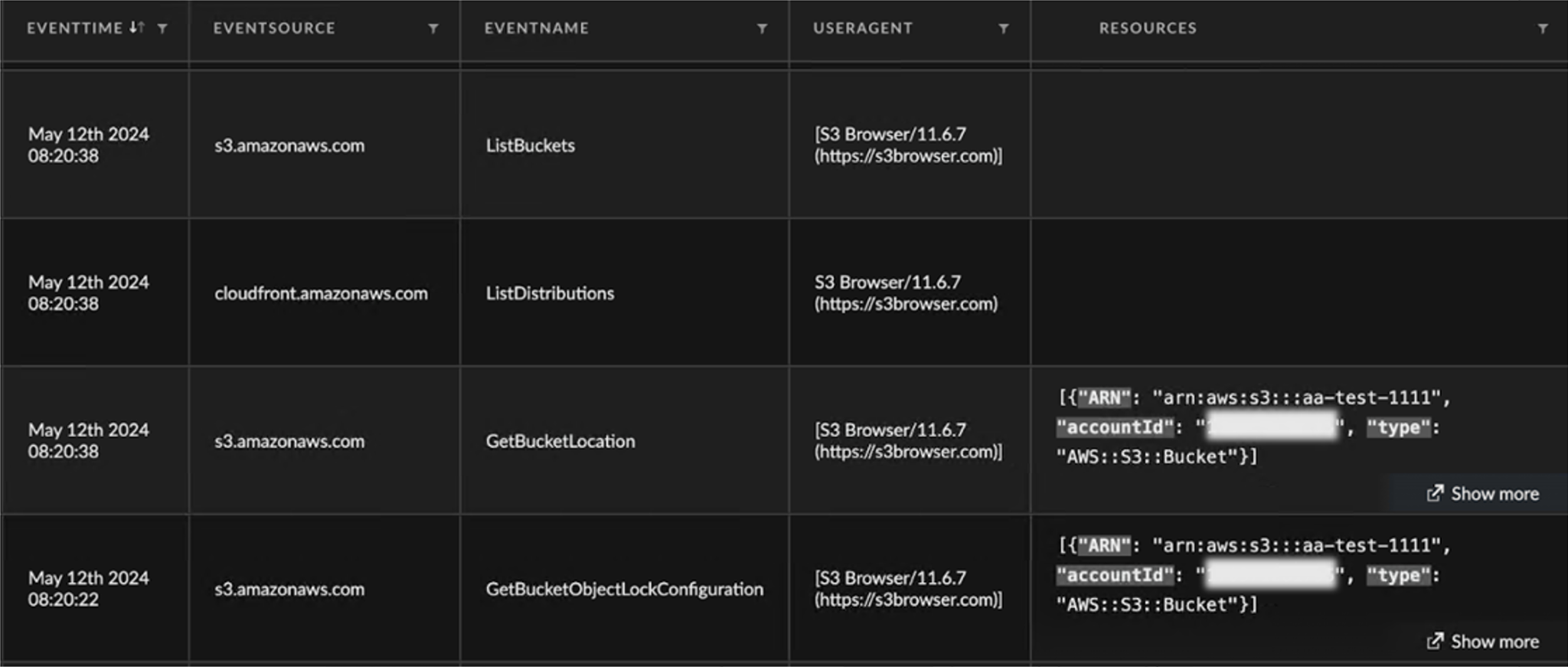Viewport: 1568px width, 667px height.
Task: Click the EVENTTIME column header
Action: [x=74, y=28]
